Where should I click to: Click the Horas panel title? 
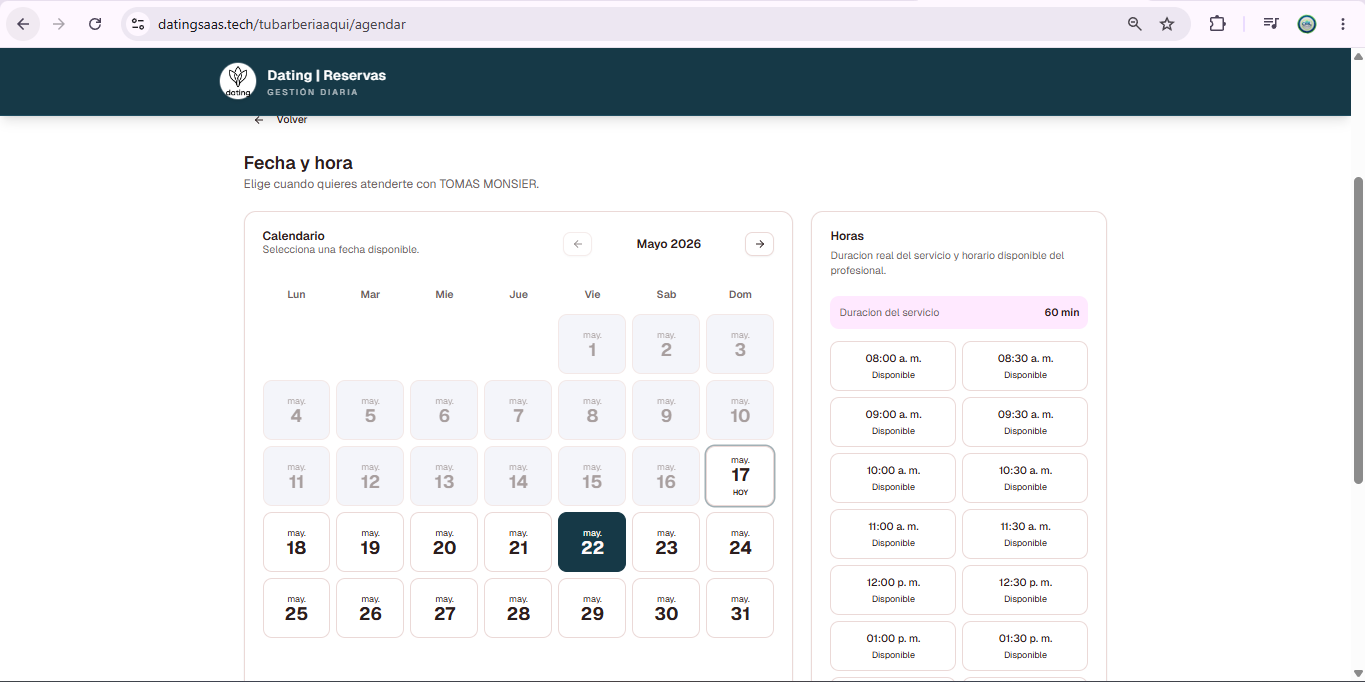click(x=847, y=236)
